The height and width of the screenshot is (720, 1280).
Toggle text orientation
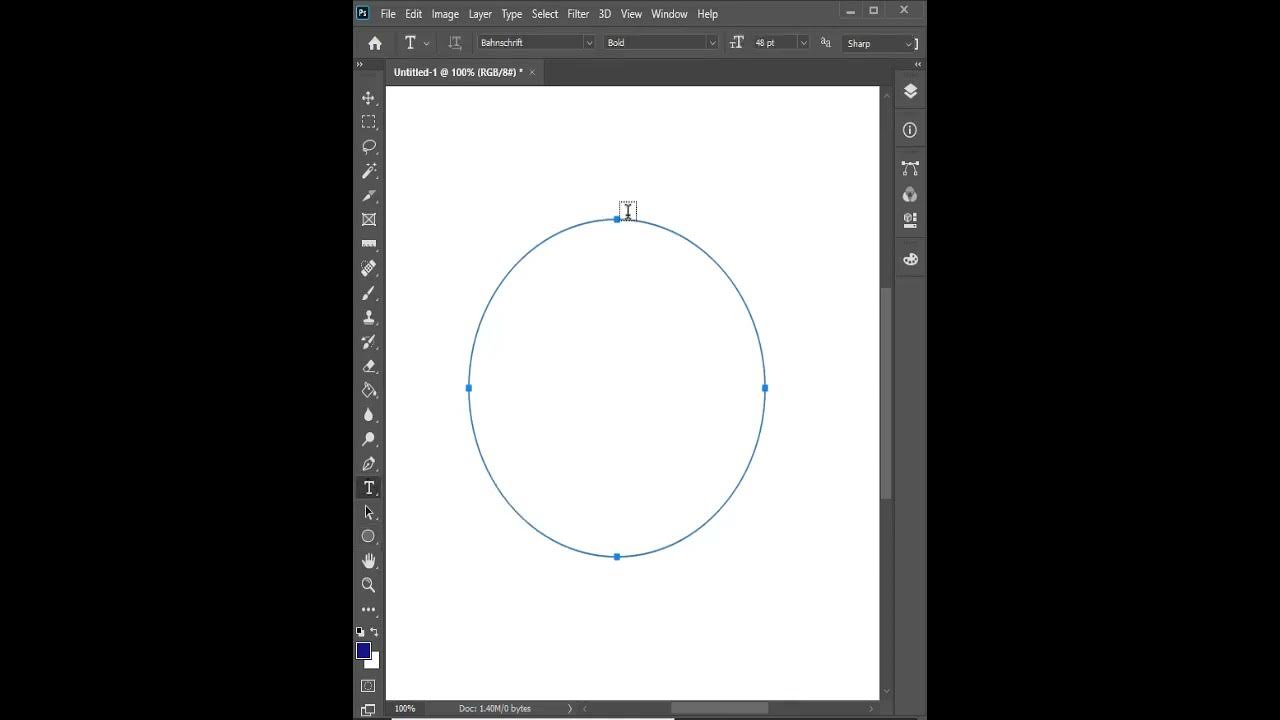(455, 43)
